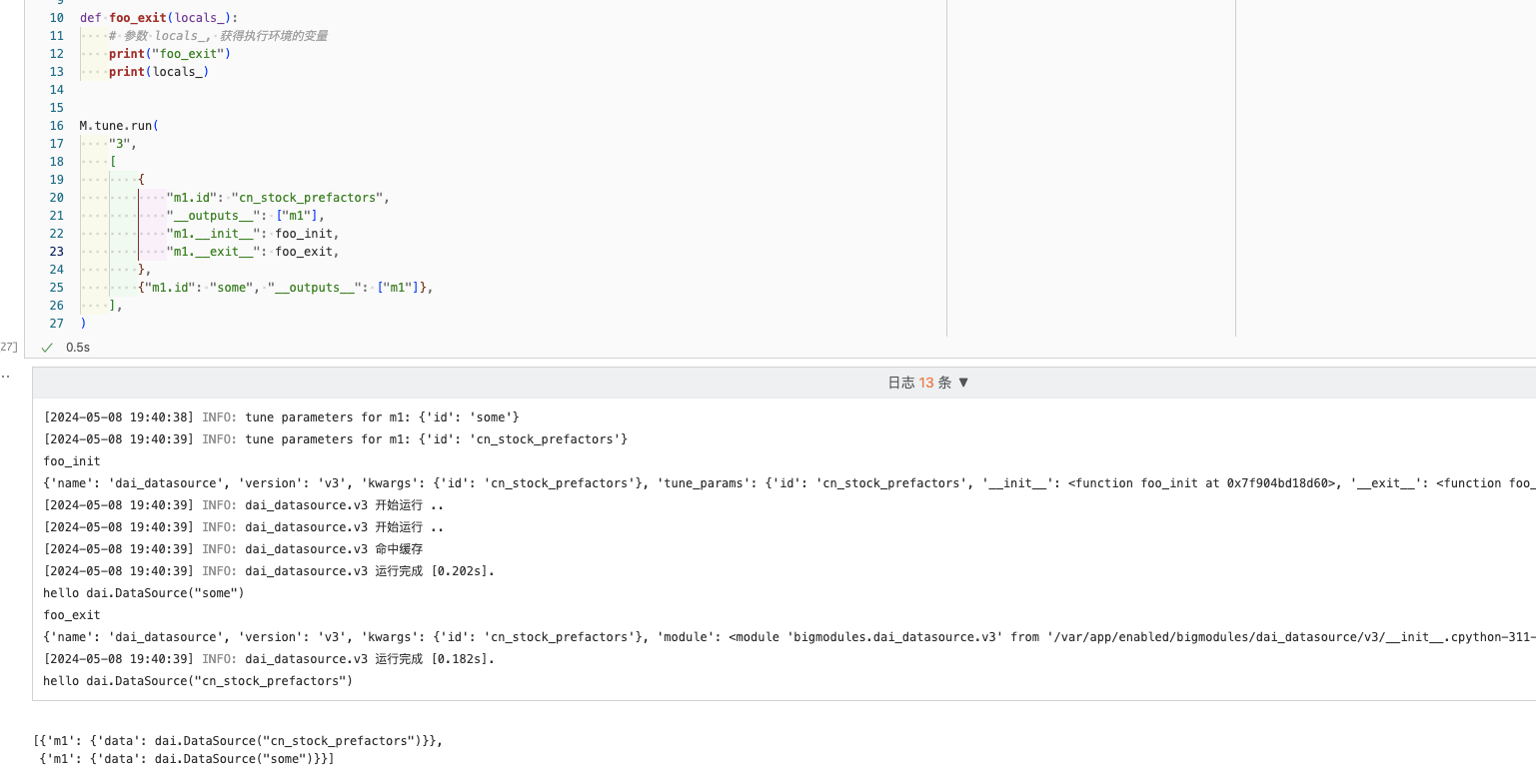Click the green execution success checkmark
The width and height of the screenshot is (1536, 784).
point(47,348)
